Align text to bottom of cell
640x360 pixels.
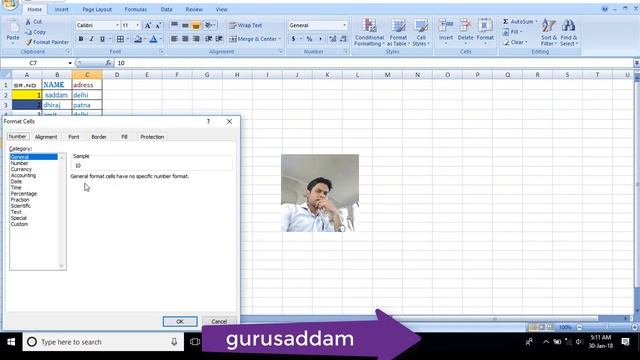click(196, 25)
